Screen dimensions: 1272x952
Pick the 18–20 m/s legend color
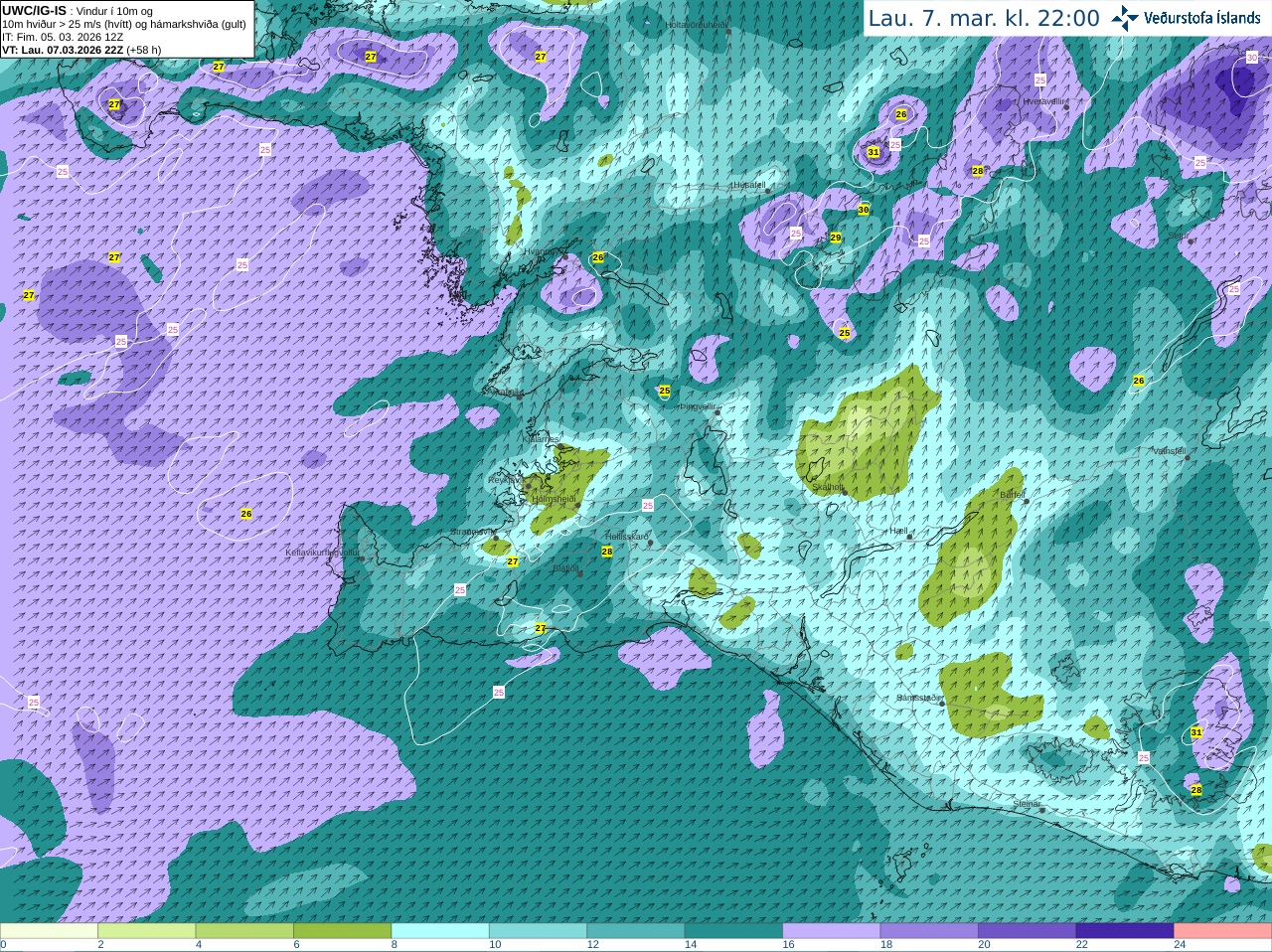tap(929, 931)
